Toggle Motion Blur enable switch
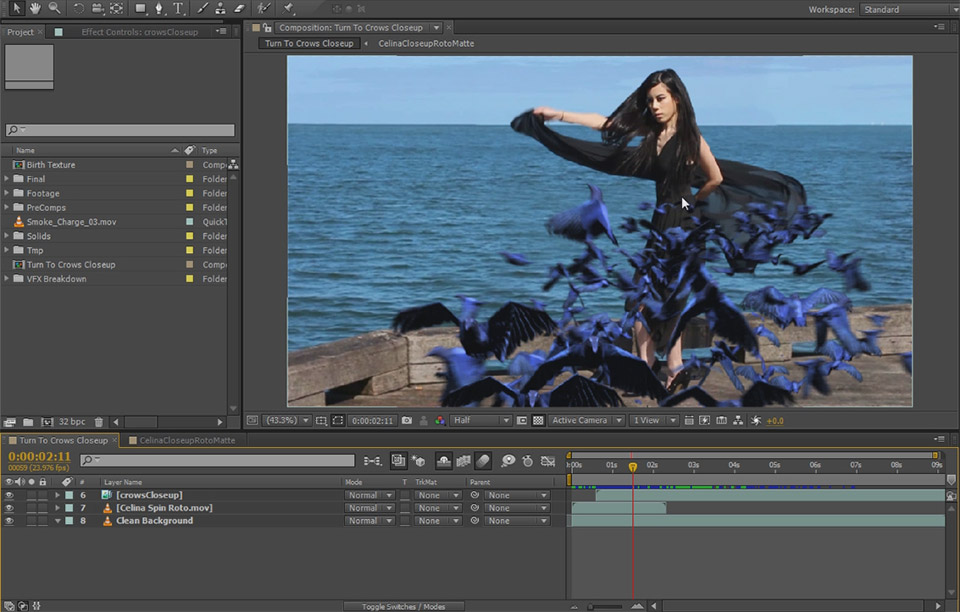This screenshot has width=960, height=612. pos(483,461)
